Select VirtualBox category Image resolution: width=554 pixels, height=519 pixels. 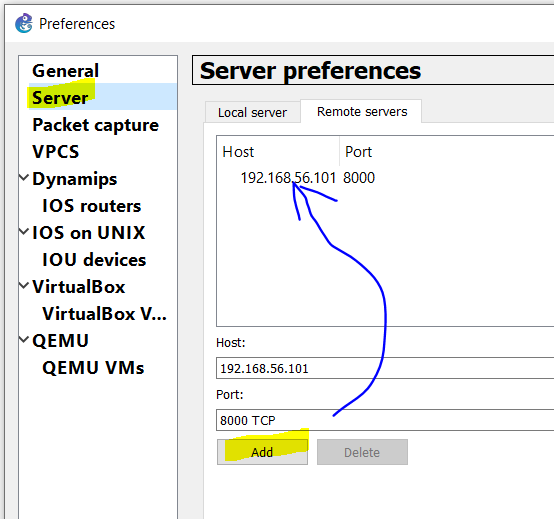(78, 287)
